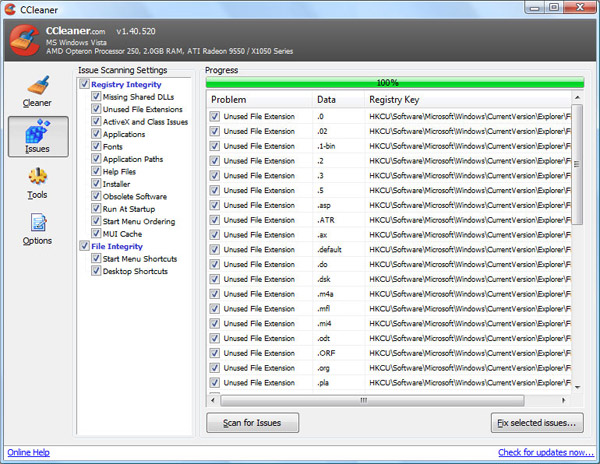The height and width of the screenshot is (464, 600).
Task: Uncheck the .m4a extension issue
Action: pos(215,294)
